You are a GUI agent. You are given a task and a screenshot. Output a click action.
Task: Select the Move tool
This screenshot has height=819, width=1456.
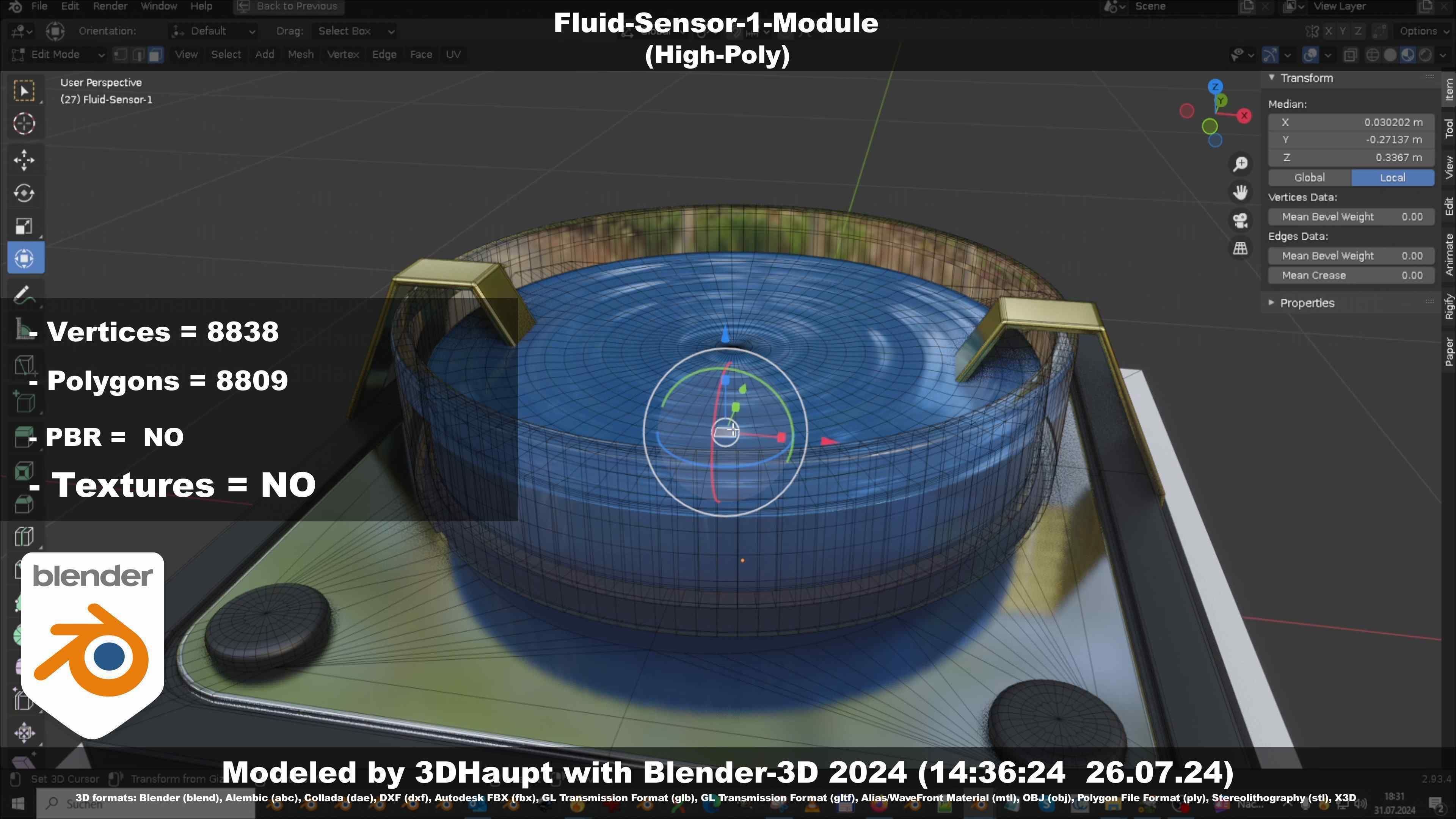(x=24, y=160)
